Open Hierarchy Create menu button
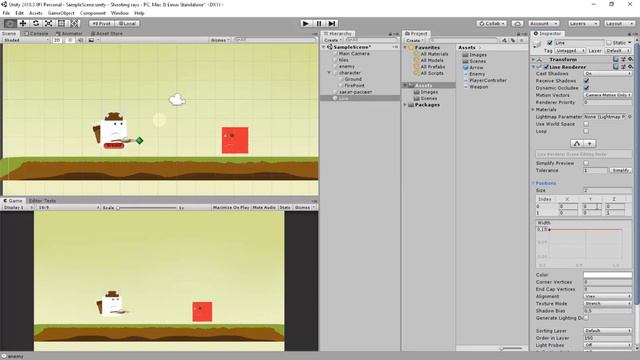Screen dimensions: 640x360 (x=333, y=40)
